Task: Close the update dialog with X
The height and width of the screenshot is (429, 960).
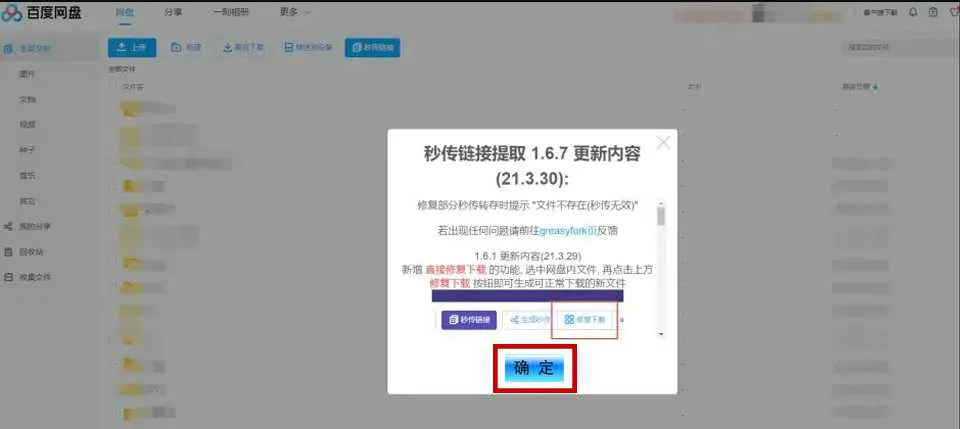Action: 663,143
